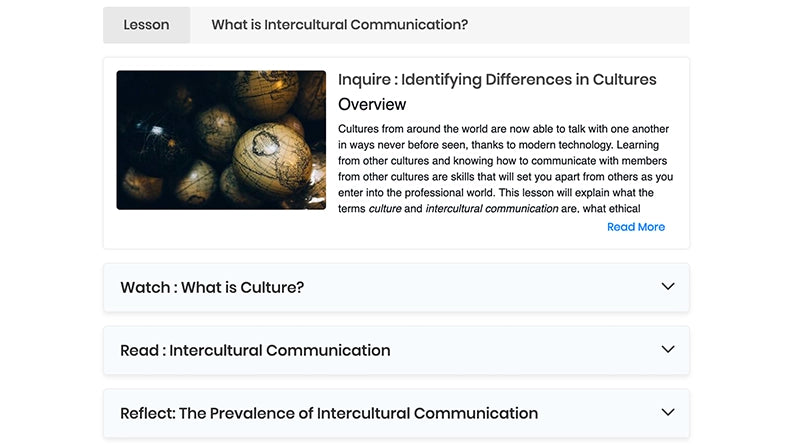
Task: Click the 'What is Intercultural Communication?' lesson title
Action: [x=339, y=25]
